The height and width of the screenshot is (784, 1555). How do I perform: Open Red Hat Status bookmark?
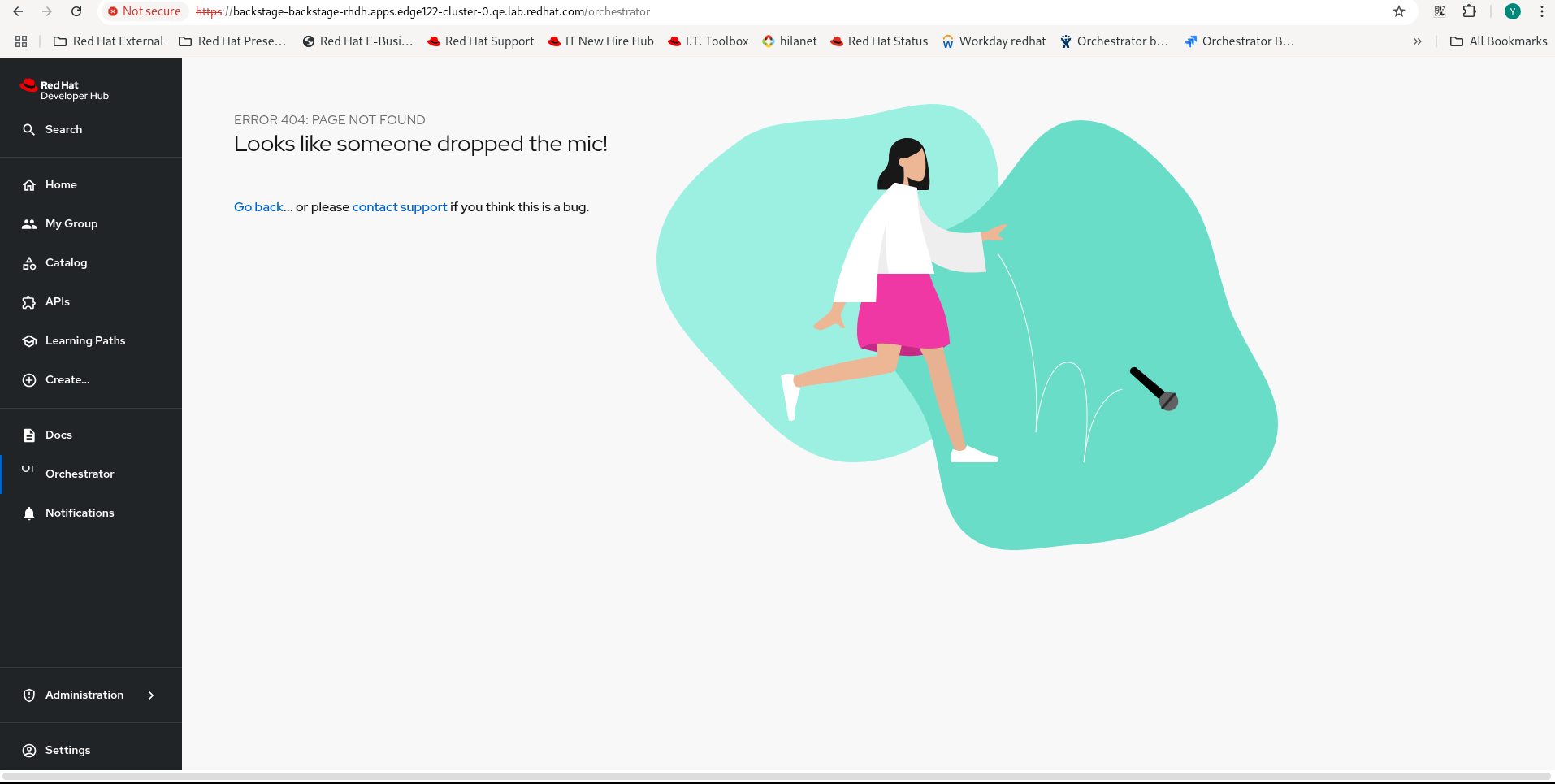point(879,41)
